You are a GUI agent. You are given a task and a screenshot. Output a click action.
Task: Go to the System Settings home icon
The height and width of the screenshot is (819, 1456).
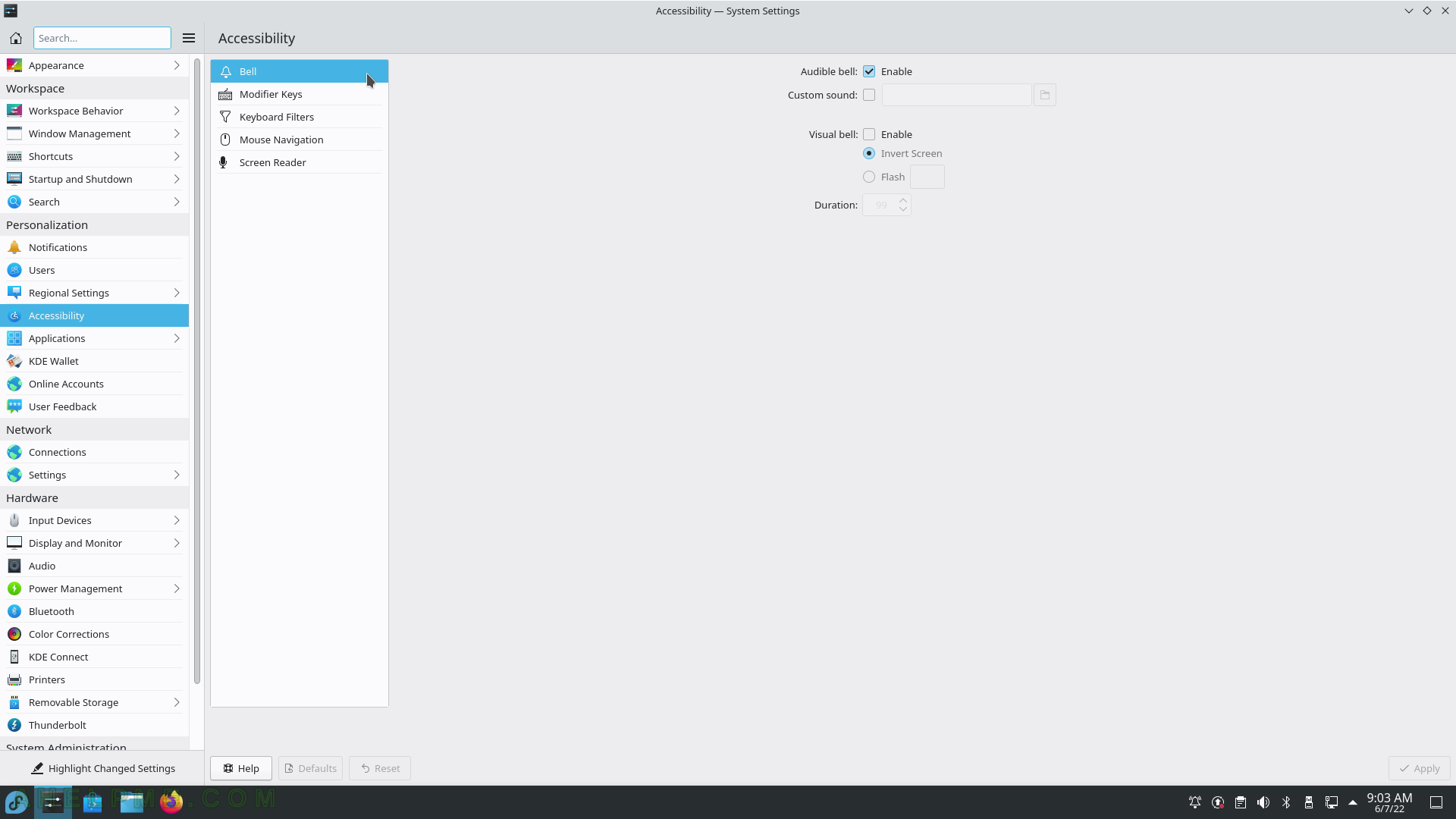(15, 38)
